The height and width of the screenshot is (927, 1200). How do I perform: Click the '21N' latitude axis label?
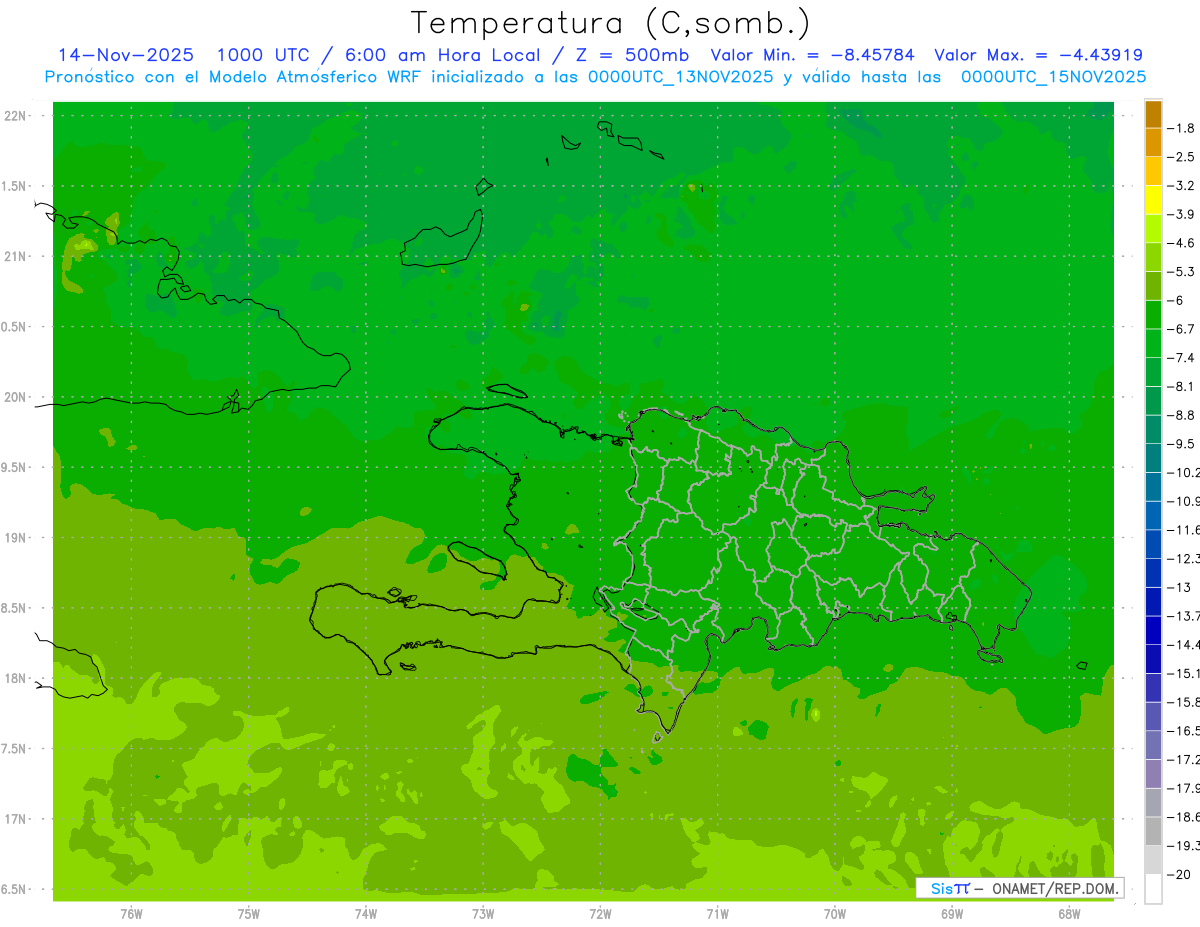[x=15, y=257]
